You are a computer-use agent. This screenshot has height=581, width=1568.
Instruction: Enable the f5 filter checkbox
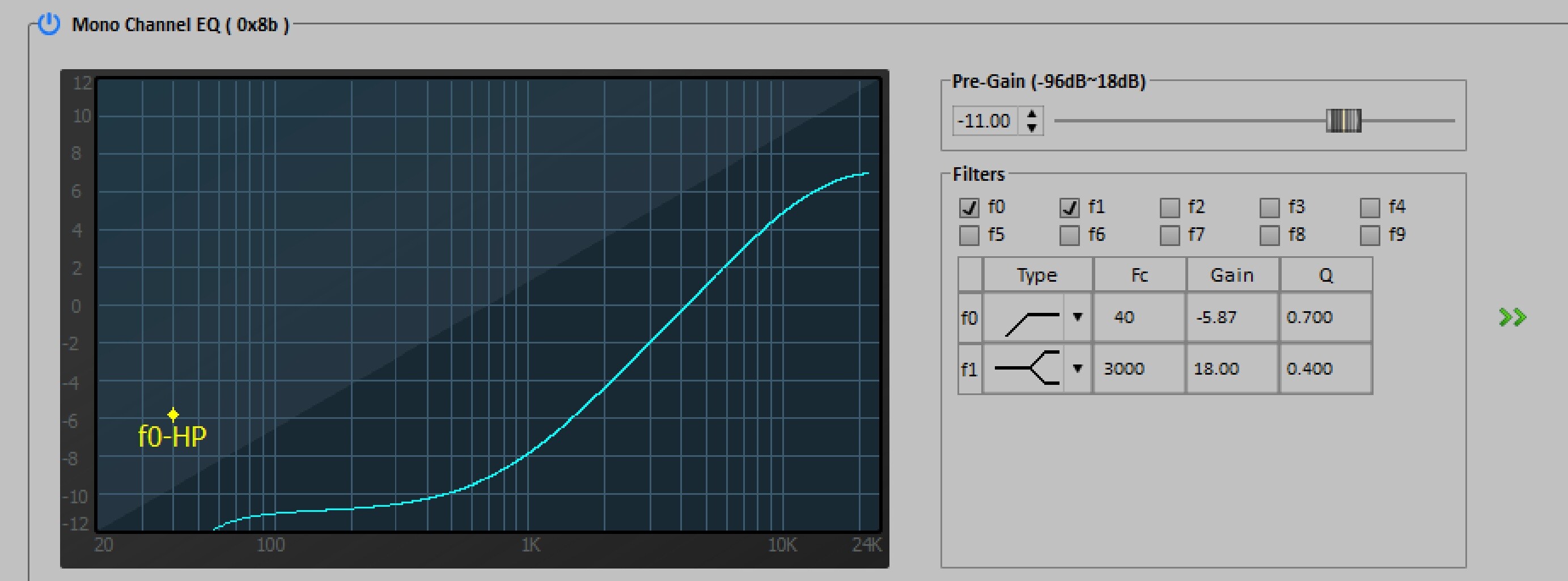(x=968, y=235)
